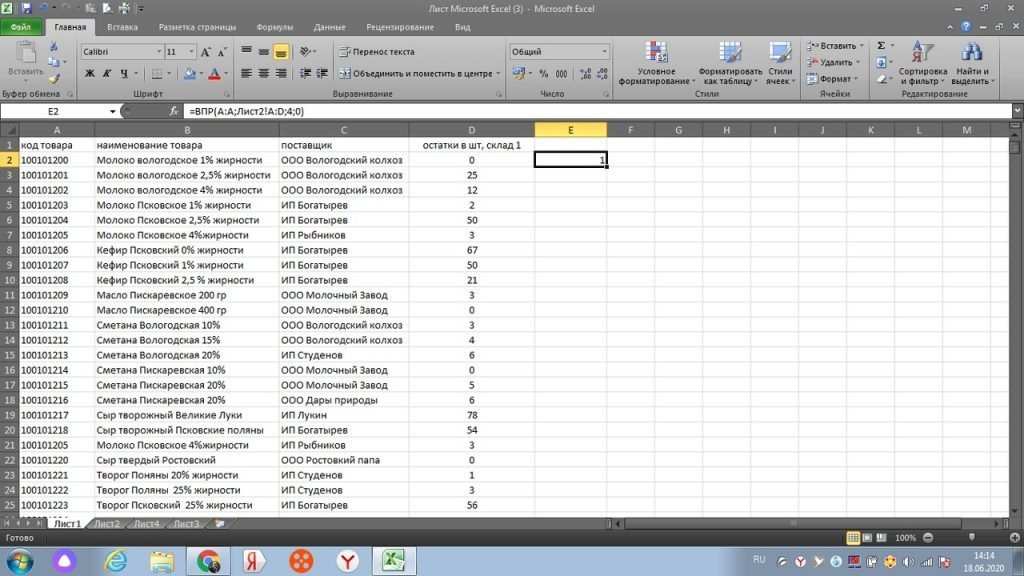Open the Данные ribbon tab
The width and height of the screenshot is (1024, 576).
329,27
